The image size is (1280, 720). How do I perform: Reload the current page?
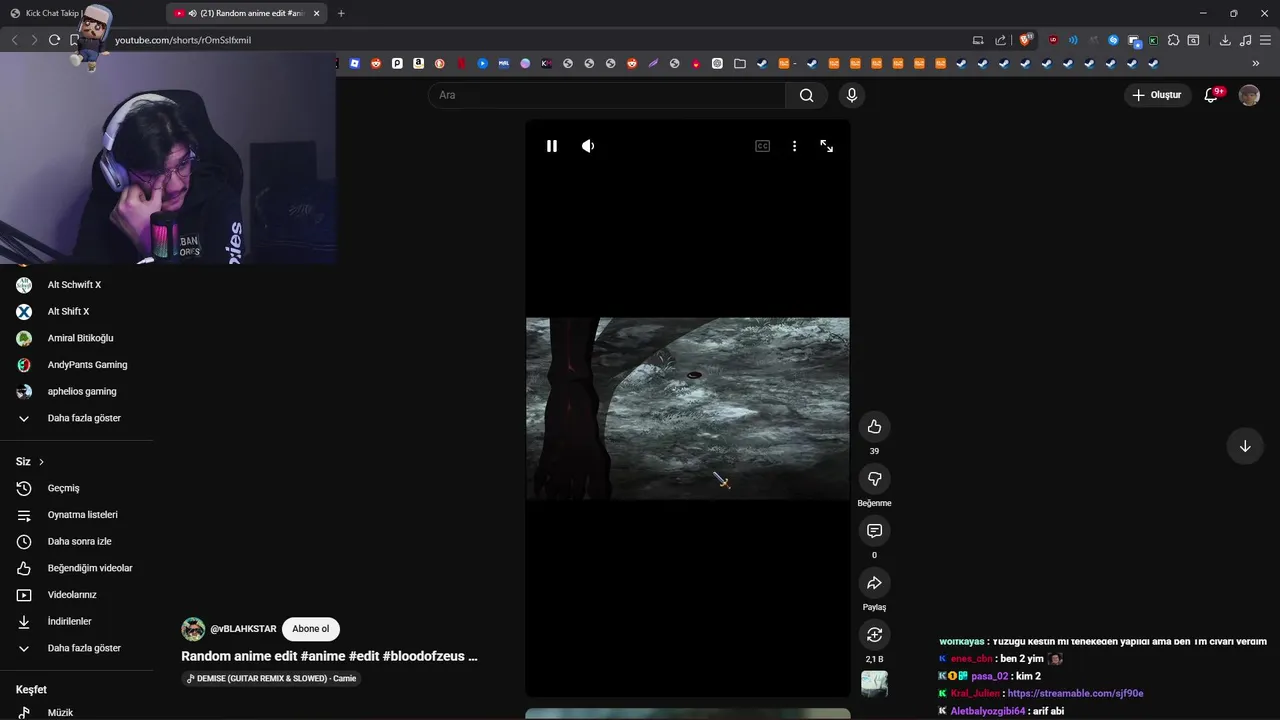(54, 40)
